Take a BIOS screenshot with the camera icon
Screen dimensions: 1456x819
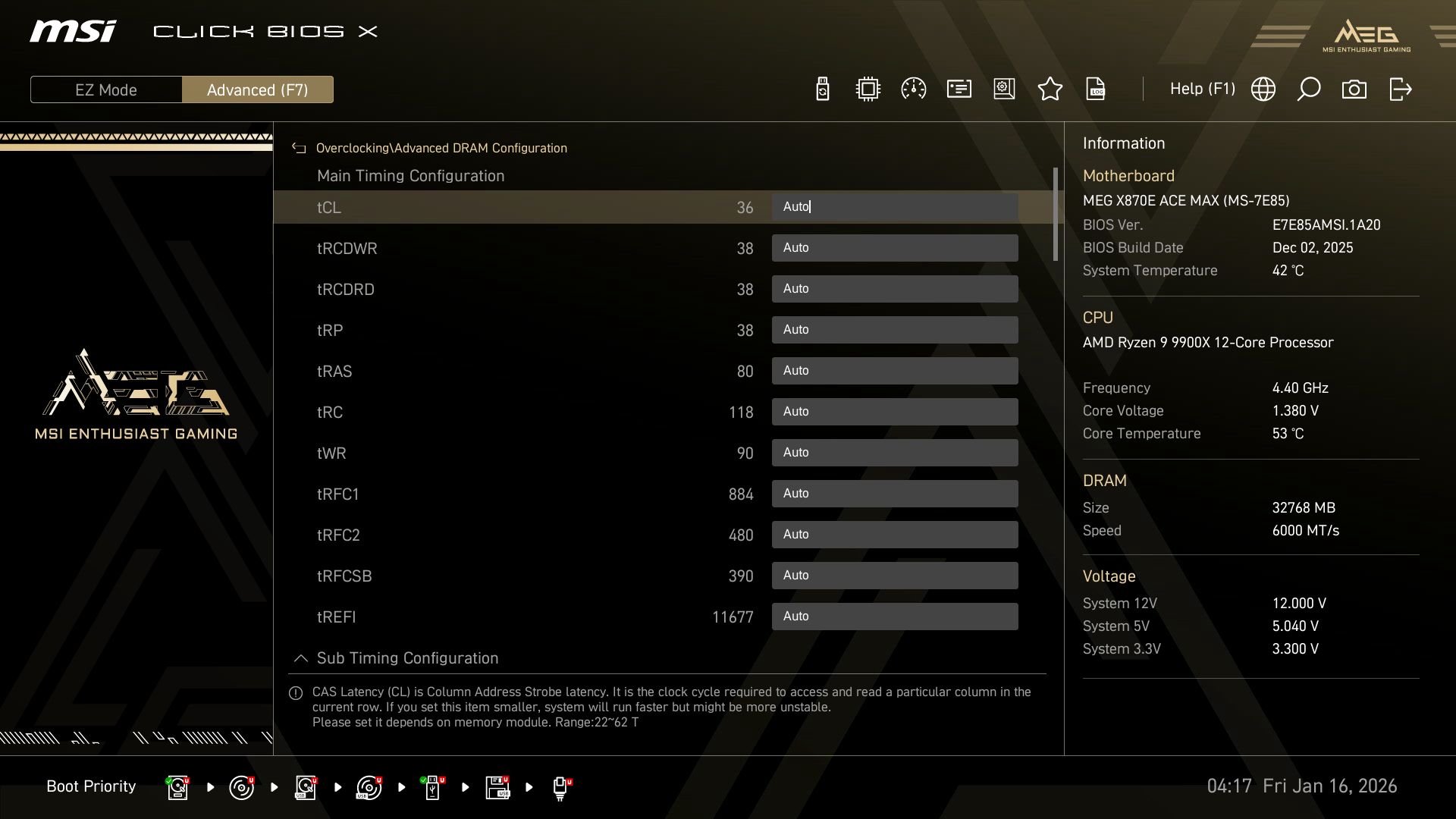(x=1354, y=89)
